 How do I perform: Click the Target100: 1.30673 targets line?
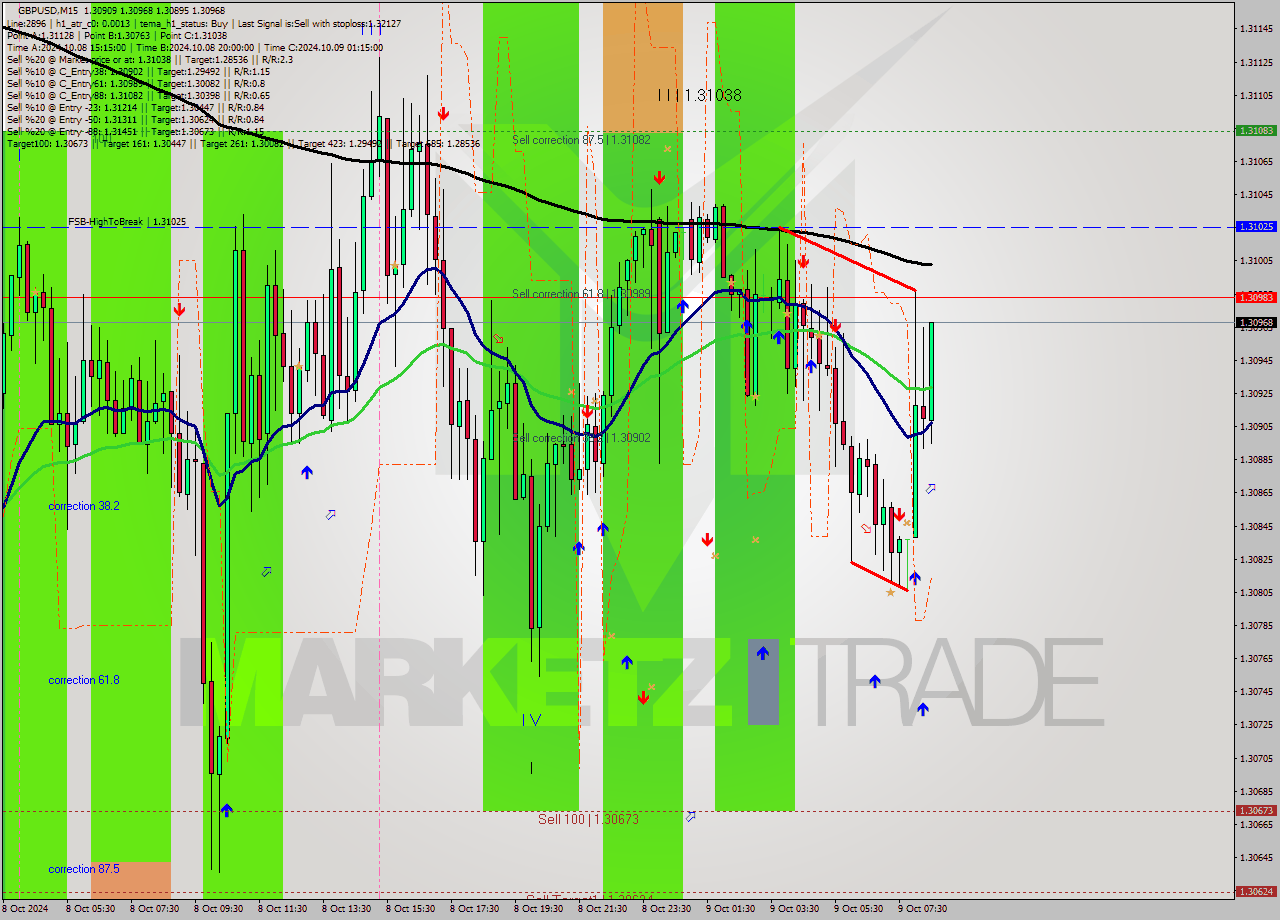tap(244, 143)
